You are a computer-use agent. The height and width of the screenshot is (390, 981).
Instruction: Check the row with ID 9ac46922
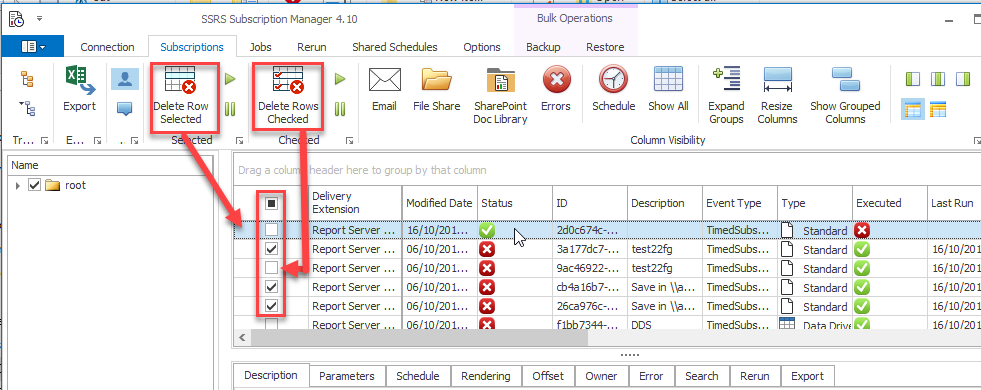(272, 268)
